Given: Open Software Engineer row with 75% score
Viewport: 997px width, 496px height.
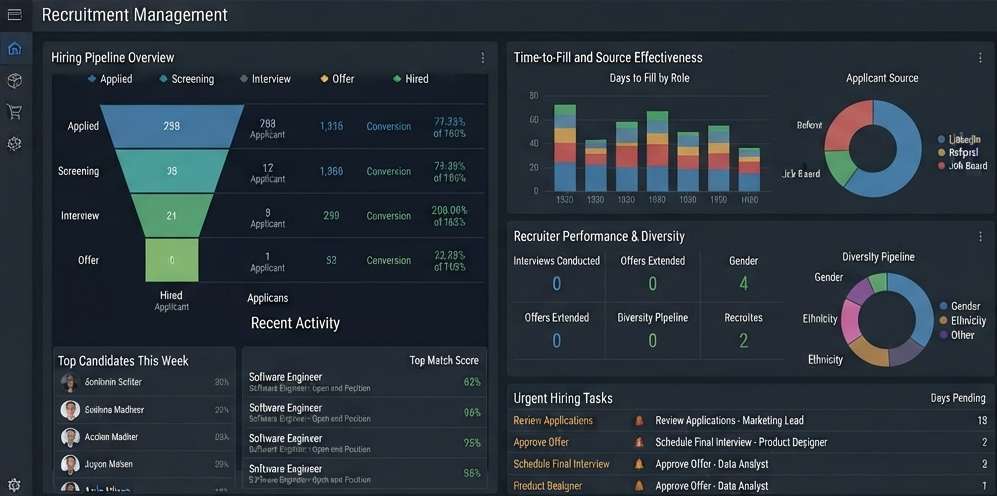Looking at the screenshot, I should pyautogui.click(x=364, y=443).
